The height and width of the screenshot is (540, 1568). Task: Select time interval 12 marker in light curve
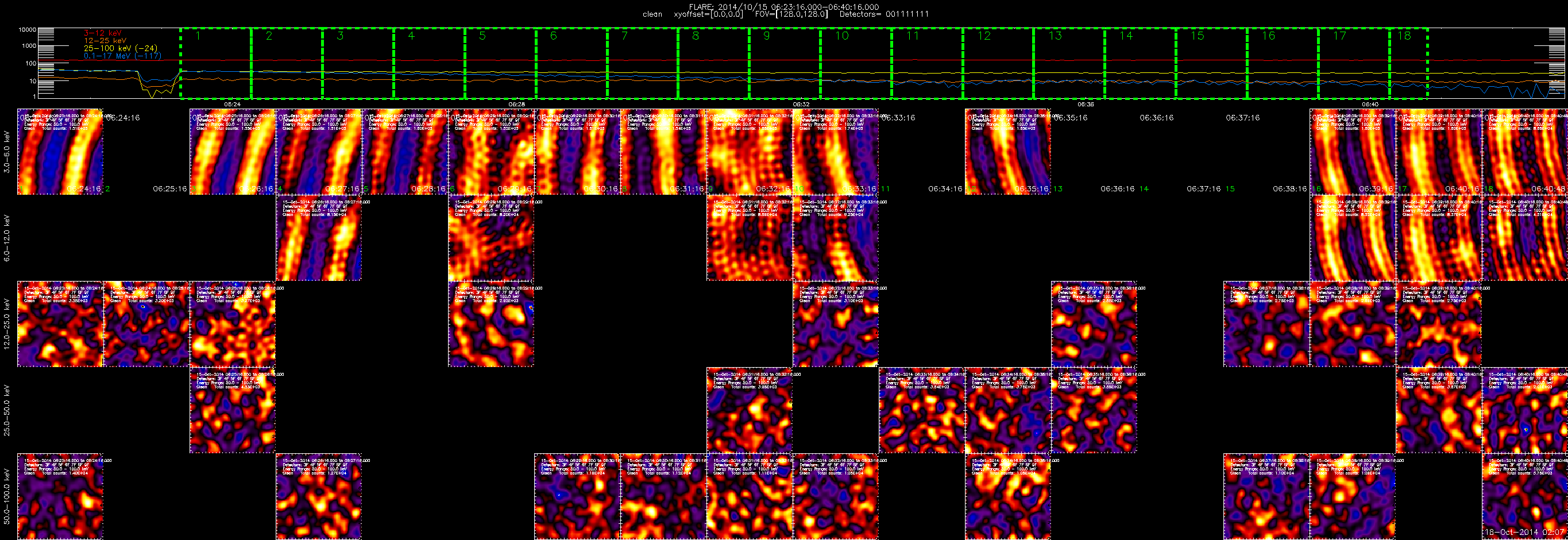click(x=984, y=36)
